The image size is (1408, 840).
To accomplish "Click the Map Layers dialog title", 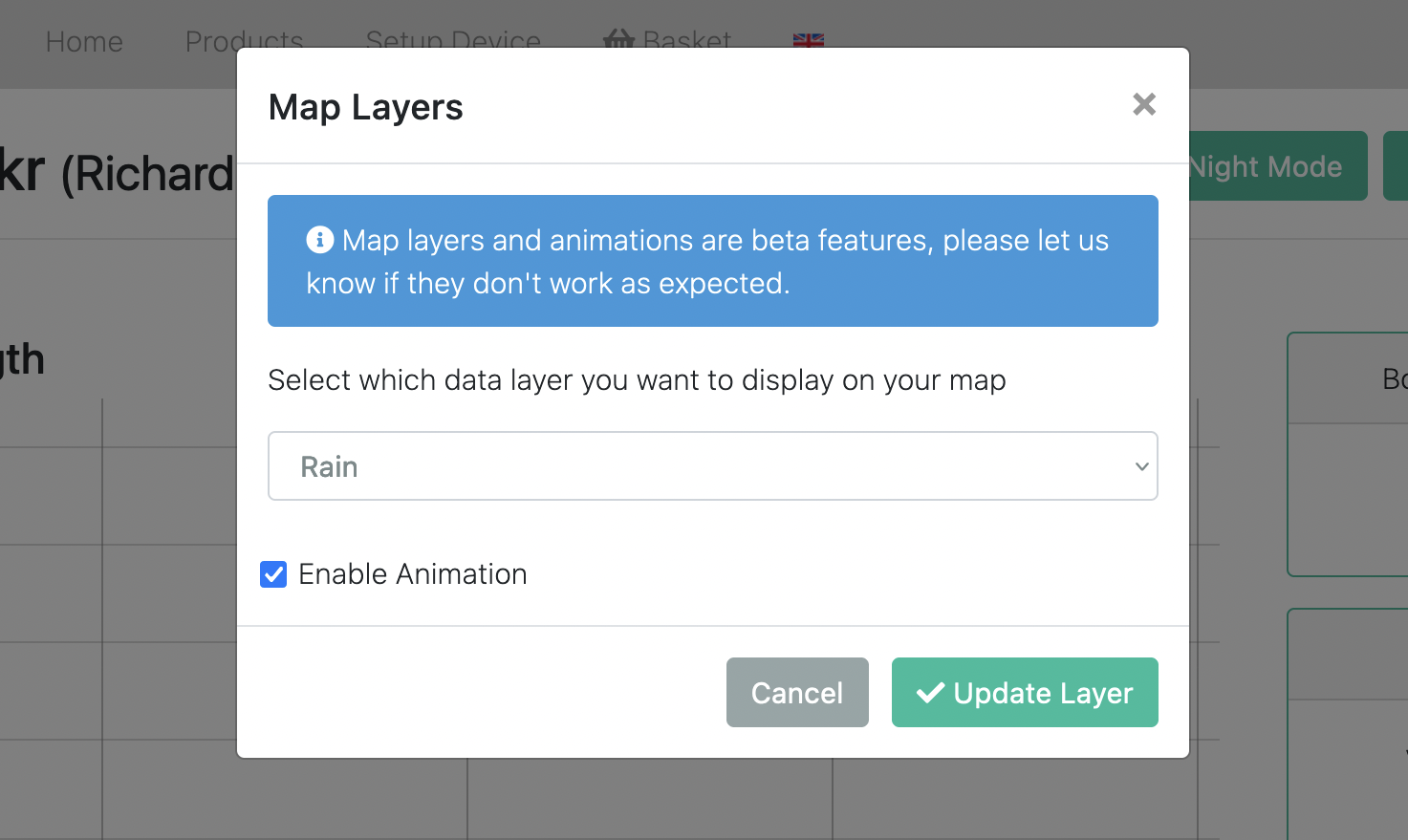I will click(x=365, y=107).
